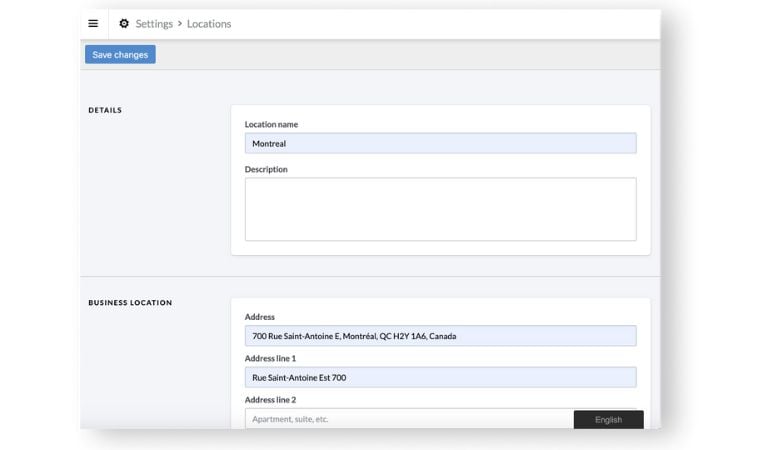Click the Address line 1 label
Image resolution: width=770 pixels, height=450 pixels.
coord(271,359)
